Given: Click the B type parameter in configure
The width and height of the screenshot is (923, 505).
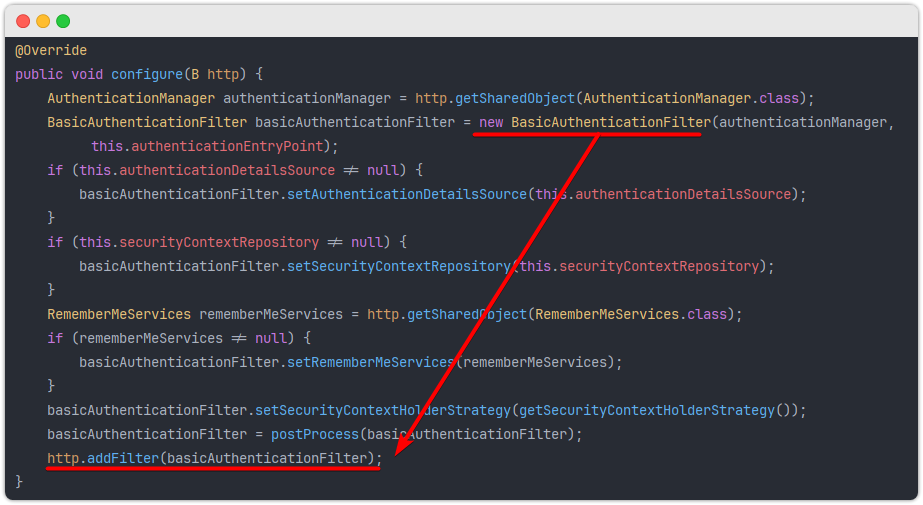Looking at the screenshot, I should pos(195,75).
